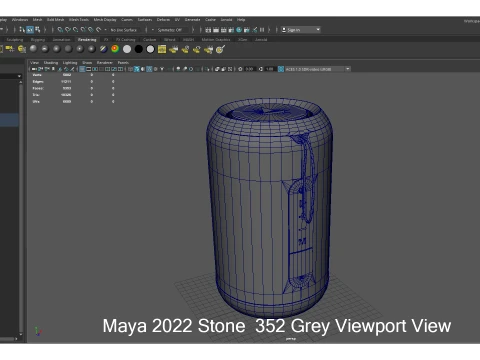Click the viewport exposure value field
Image resolution: width=480 pixels, height=360 pixels.
coord(249,69)
